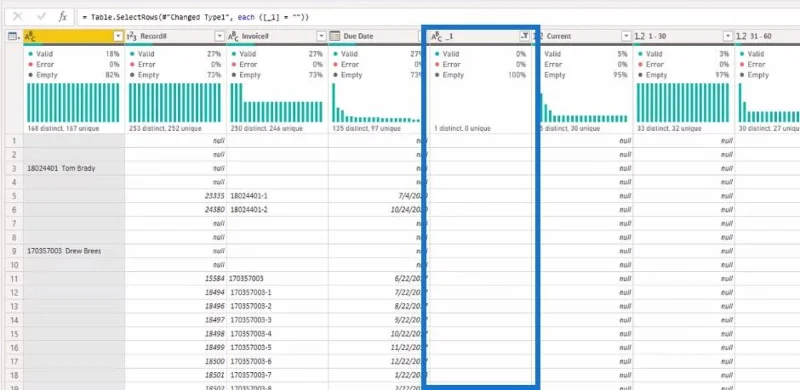Select the Record# cell 24380
The image size is (800, 390).
176,210
